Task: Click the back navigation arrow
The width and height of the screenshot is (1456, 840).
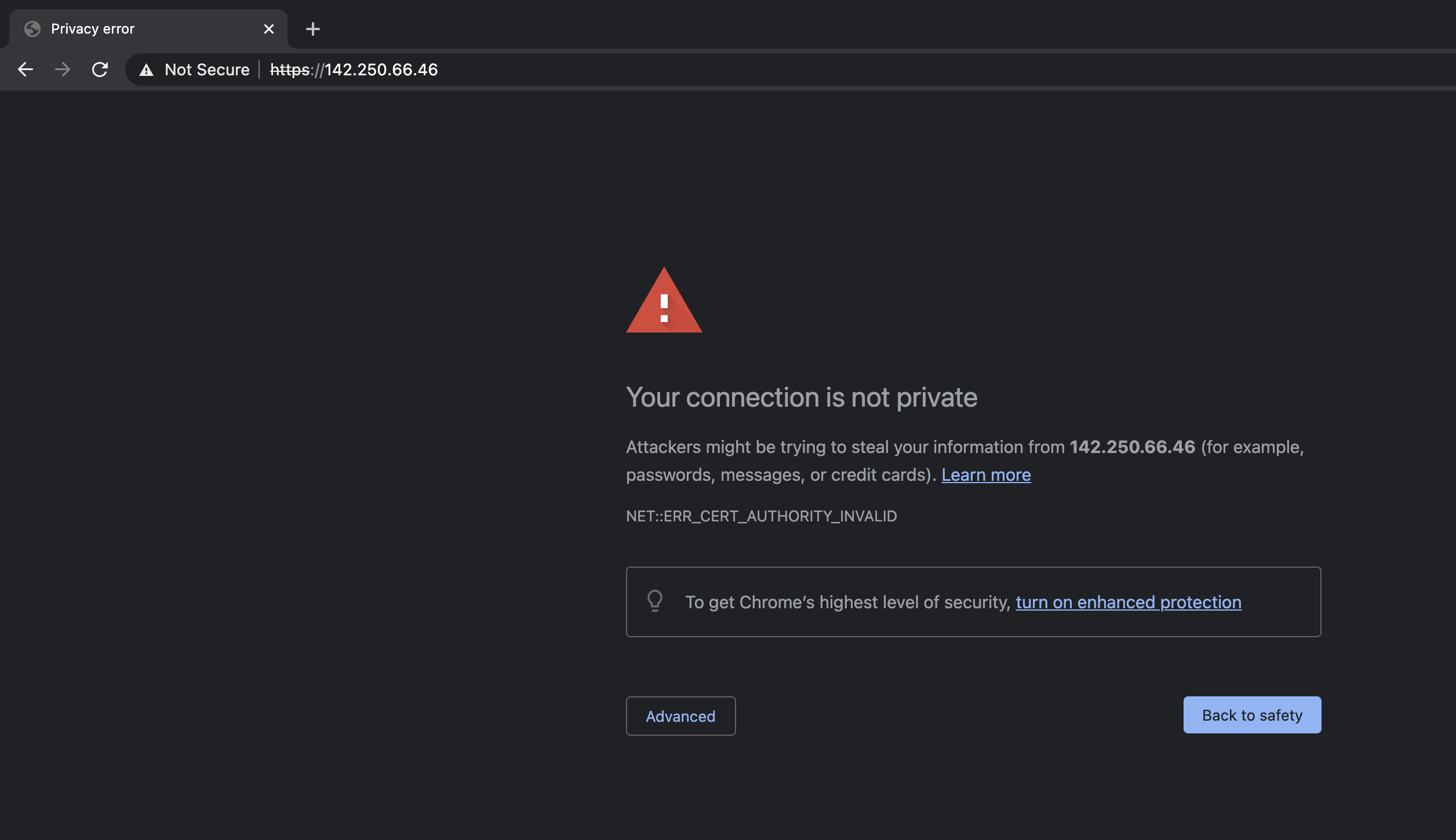Action: tap(26, 70)
